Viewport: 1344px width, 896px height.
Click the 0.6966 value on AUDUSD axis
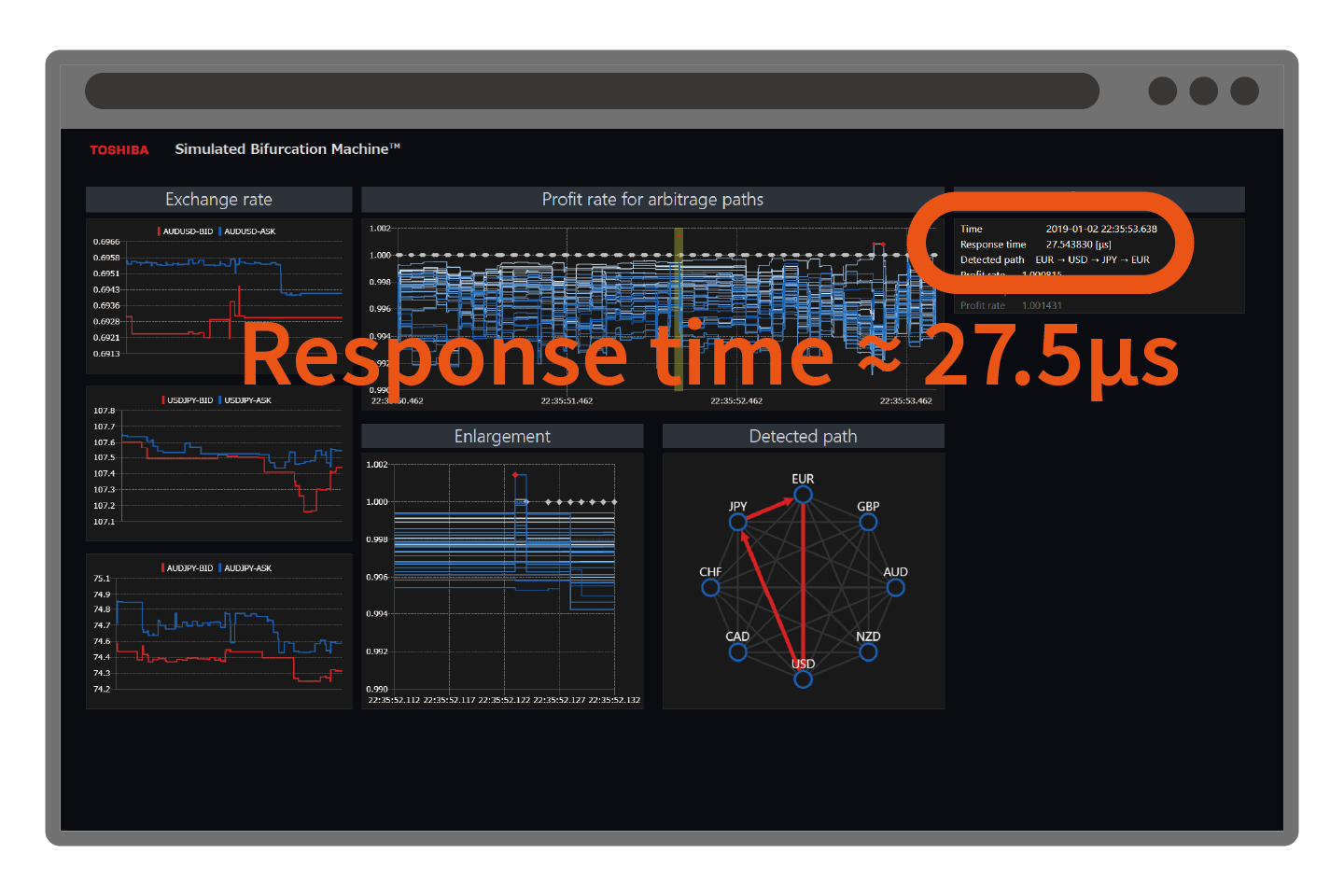click(106, 242)
